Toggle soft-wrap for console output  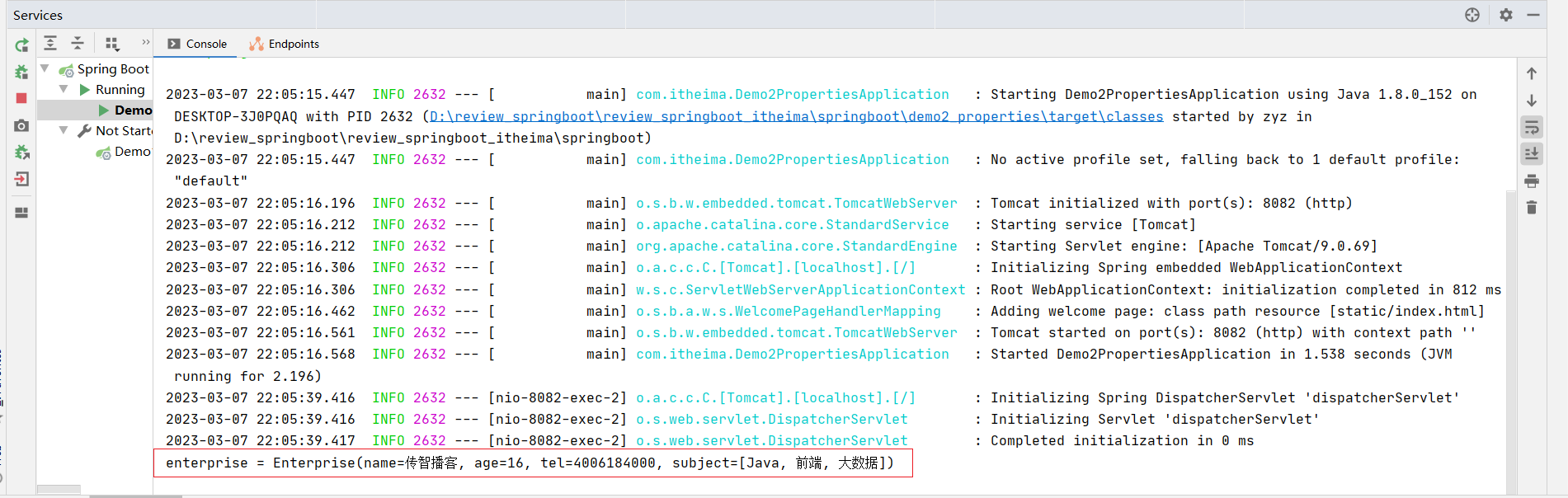point(1532,127)
